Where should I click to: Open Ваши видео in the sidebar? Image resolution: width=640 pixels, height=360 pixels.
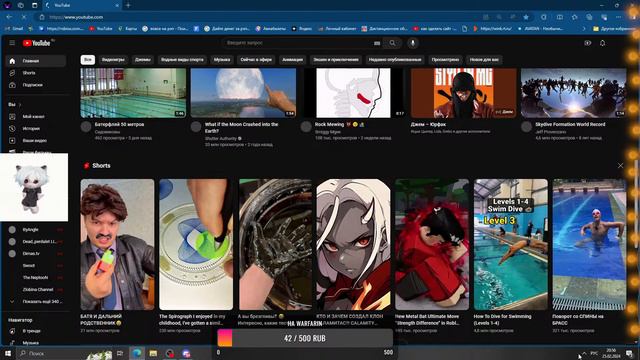click(36, 140)
